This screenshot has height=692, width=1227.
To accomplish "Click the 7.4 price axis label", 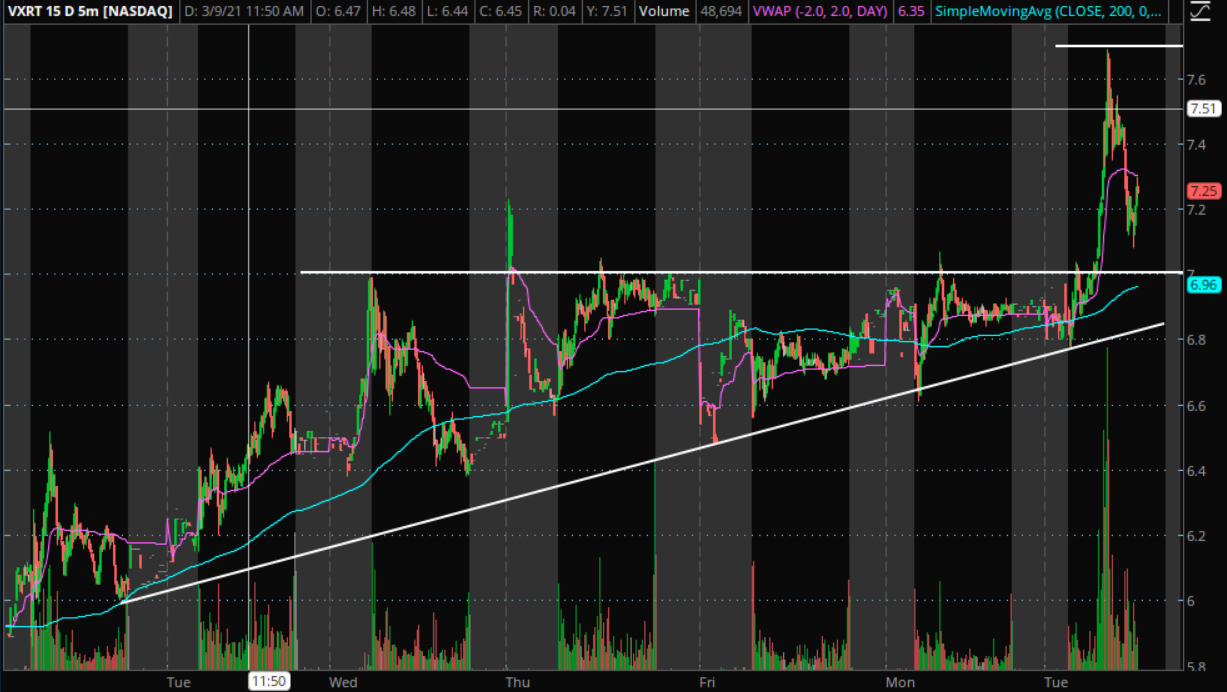I will [1195, 144].
